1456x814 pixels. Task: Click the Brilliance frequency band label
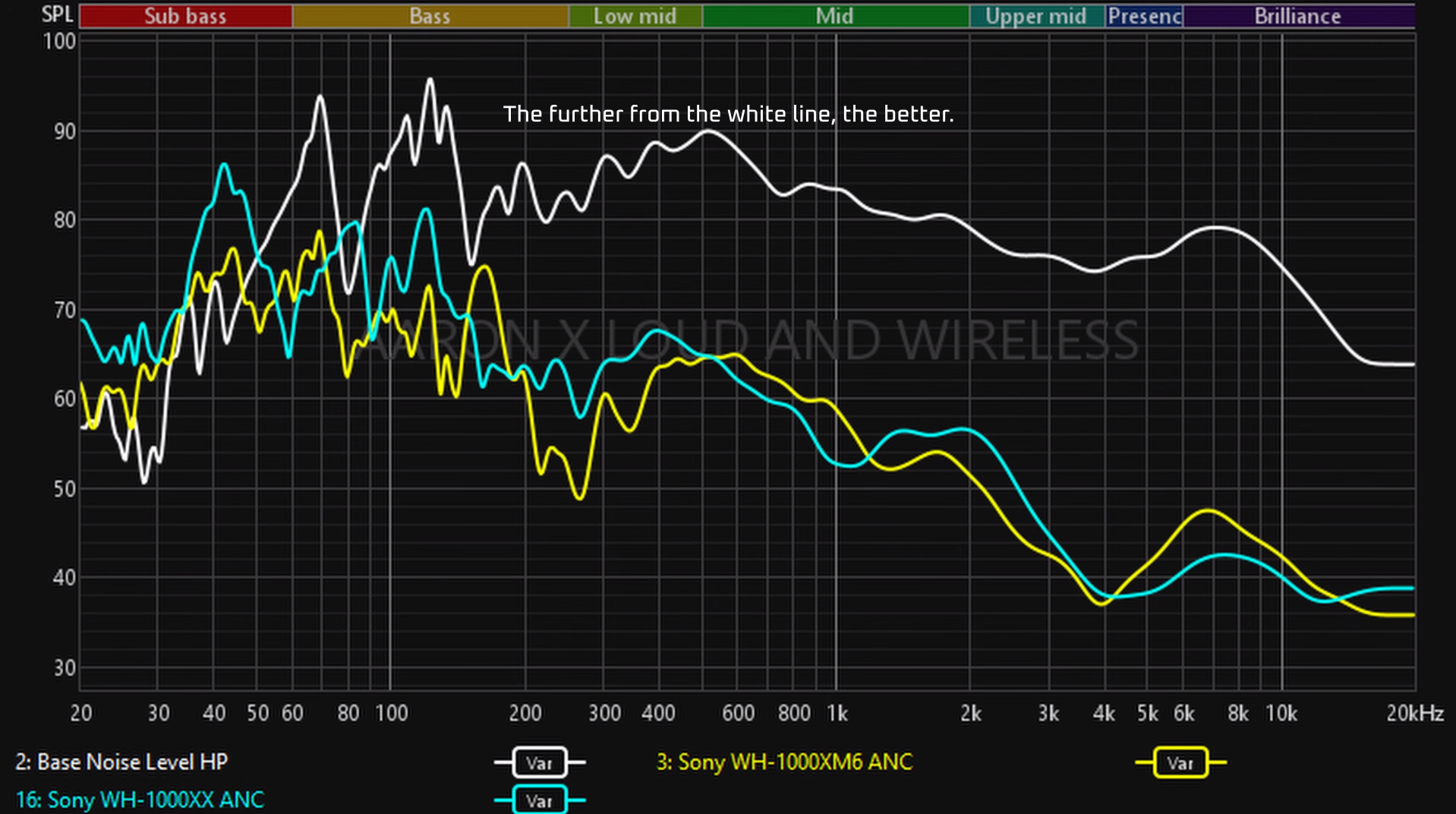click(x=1299, y=16)
